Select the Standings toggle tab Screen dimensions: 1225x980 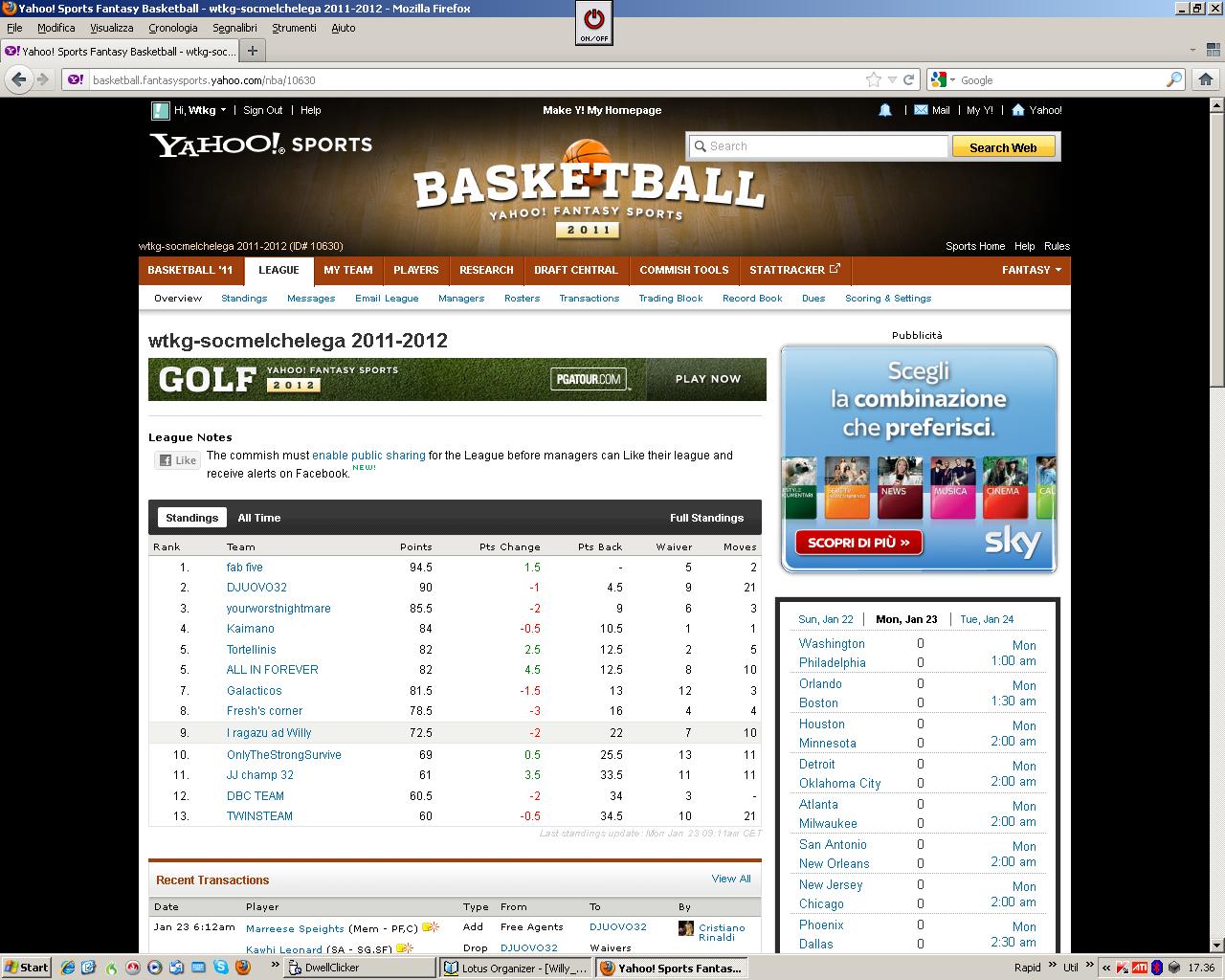(191, 518)
